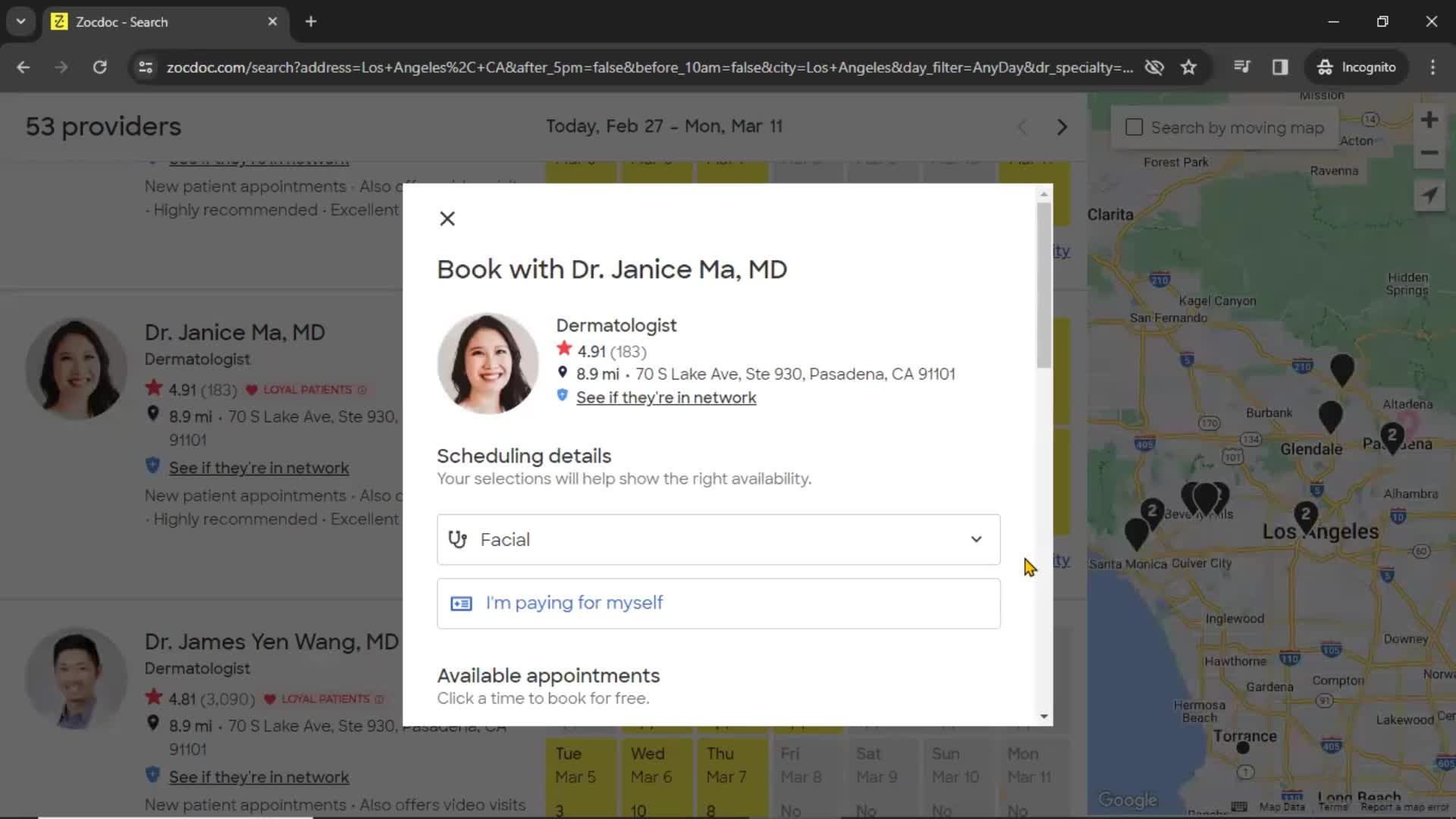
Task: Open Dr. Janice Ma, MD profile in list
Action: coord(235,332)
